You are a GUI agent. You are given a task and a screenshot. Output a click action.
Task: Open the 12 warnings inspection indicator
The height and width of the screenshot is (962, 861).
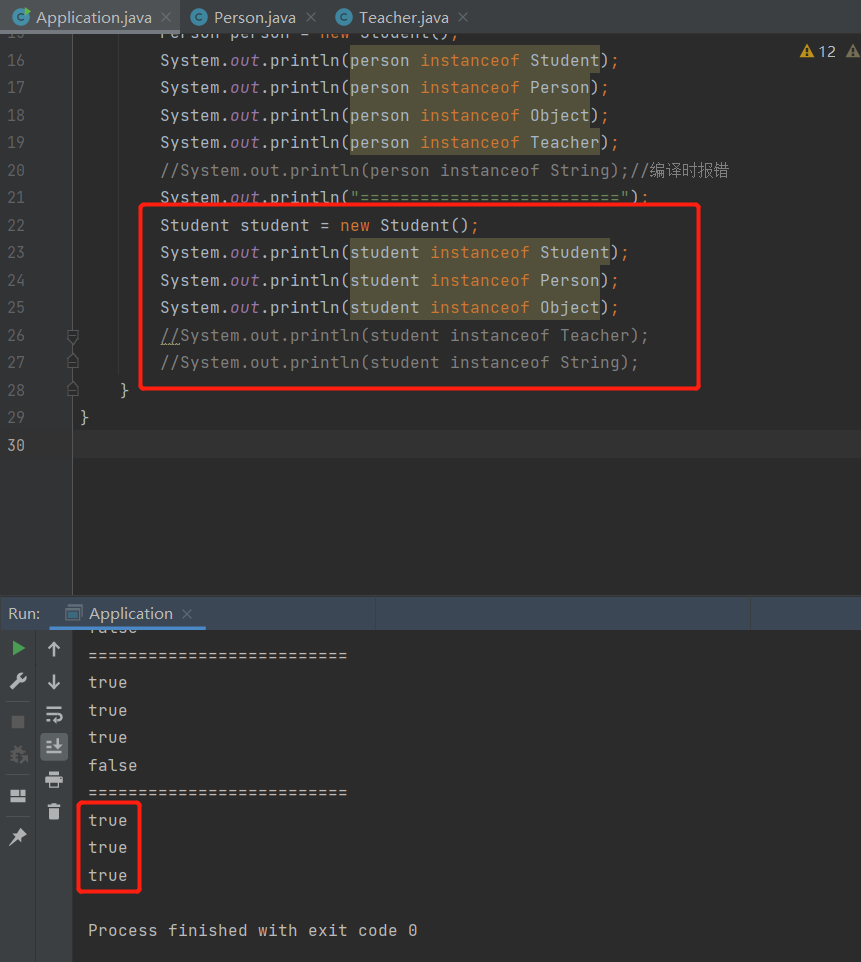(818, 52)
